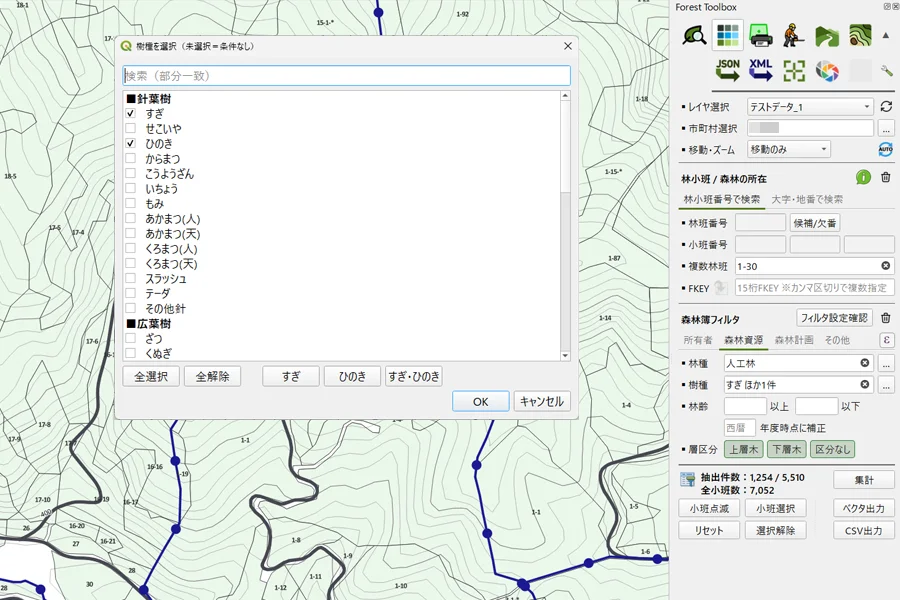Click the フィルタ設定確認 button
The image size is (900, 600).
[x=834, y=318]
